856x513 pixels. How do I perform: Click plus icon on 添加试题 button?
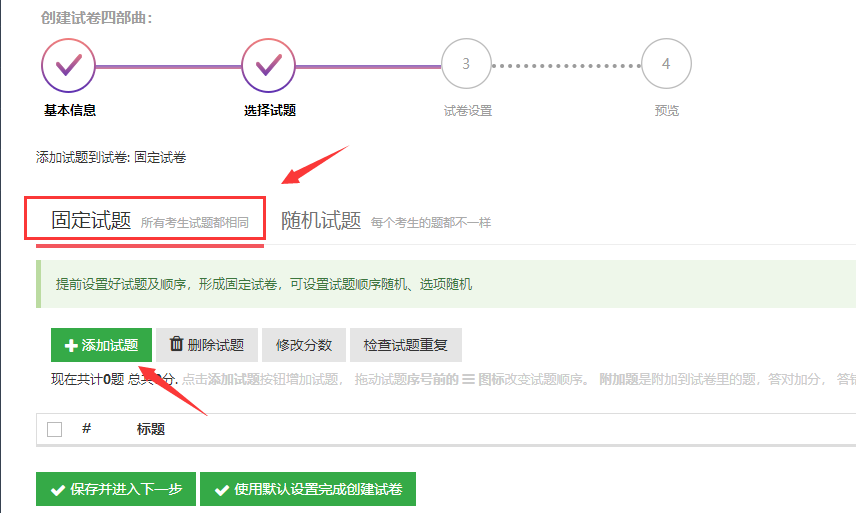tap(71, 345)
